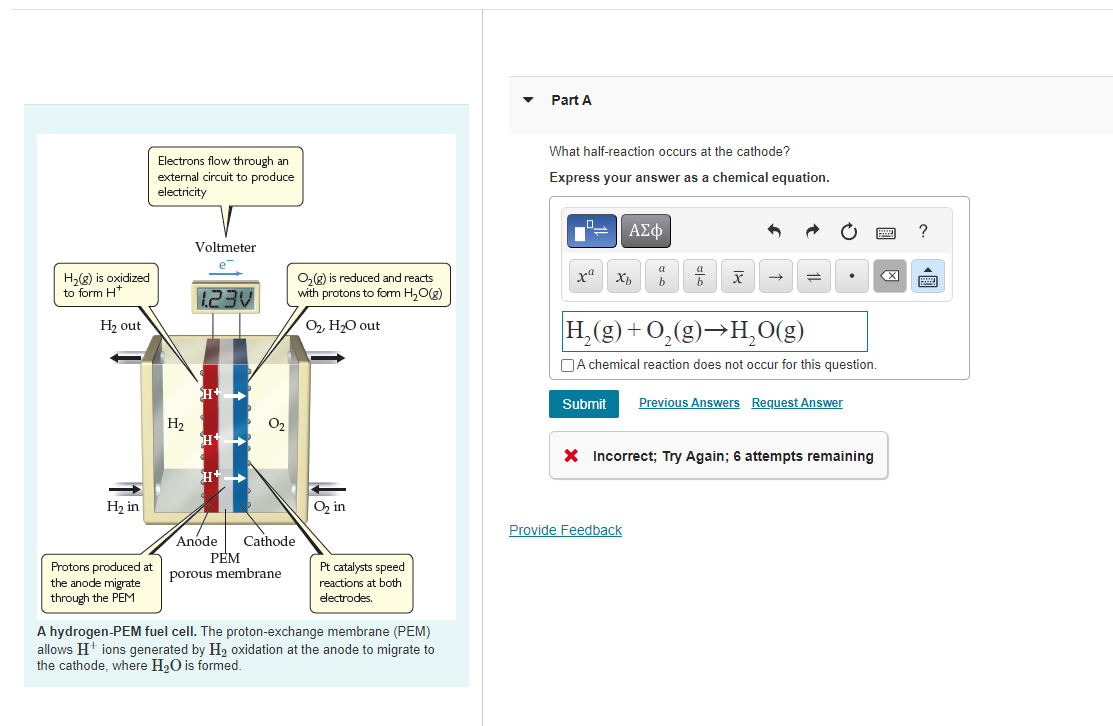Screen dimensions: 1113x726
Task: Insert the equilibrium double-arrow symbol
Action: [x=814, y=276]
